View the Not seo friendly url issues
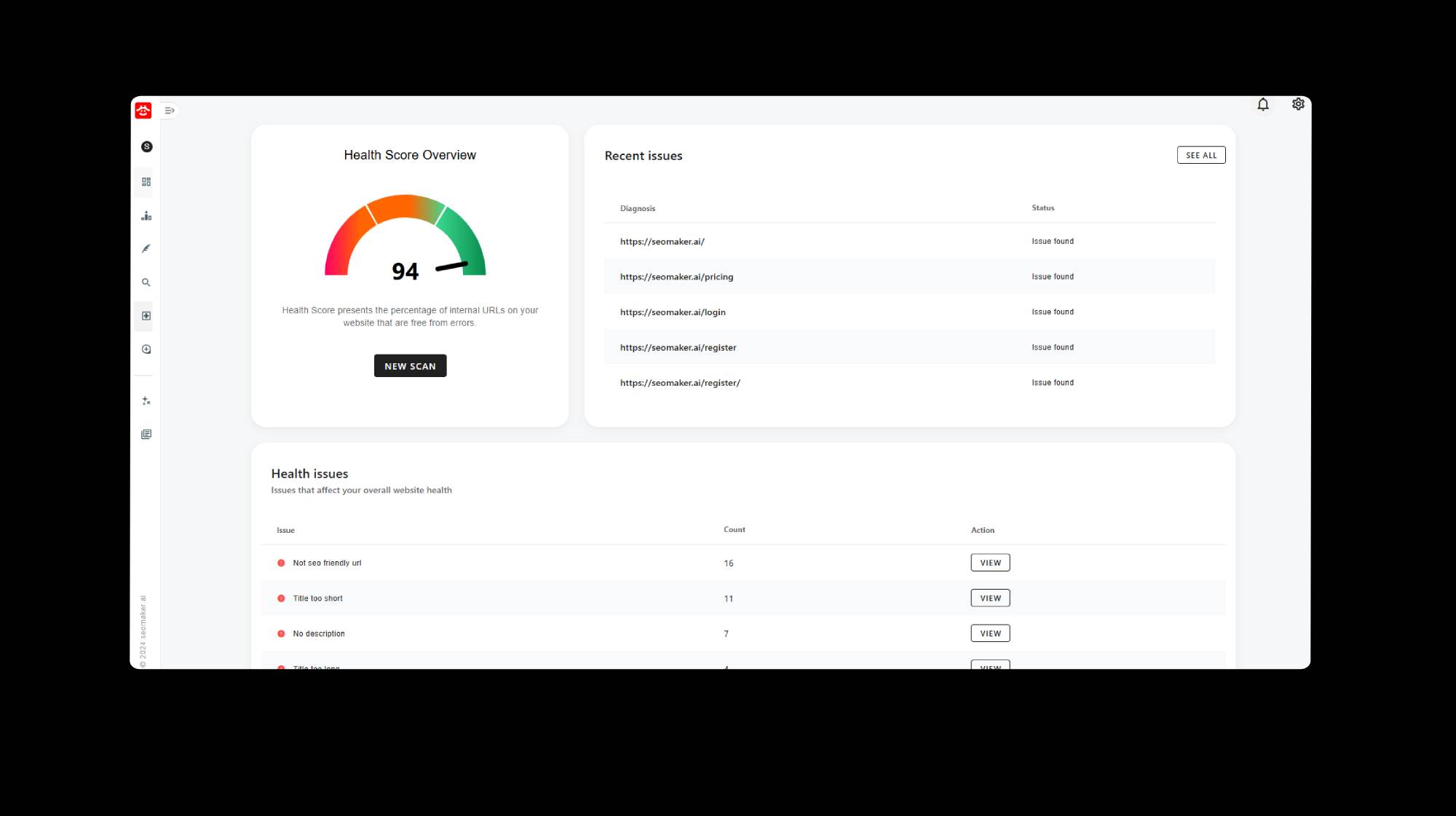Viewport: 1456px width, 816px height. coord(990,562)
